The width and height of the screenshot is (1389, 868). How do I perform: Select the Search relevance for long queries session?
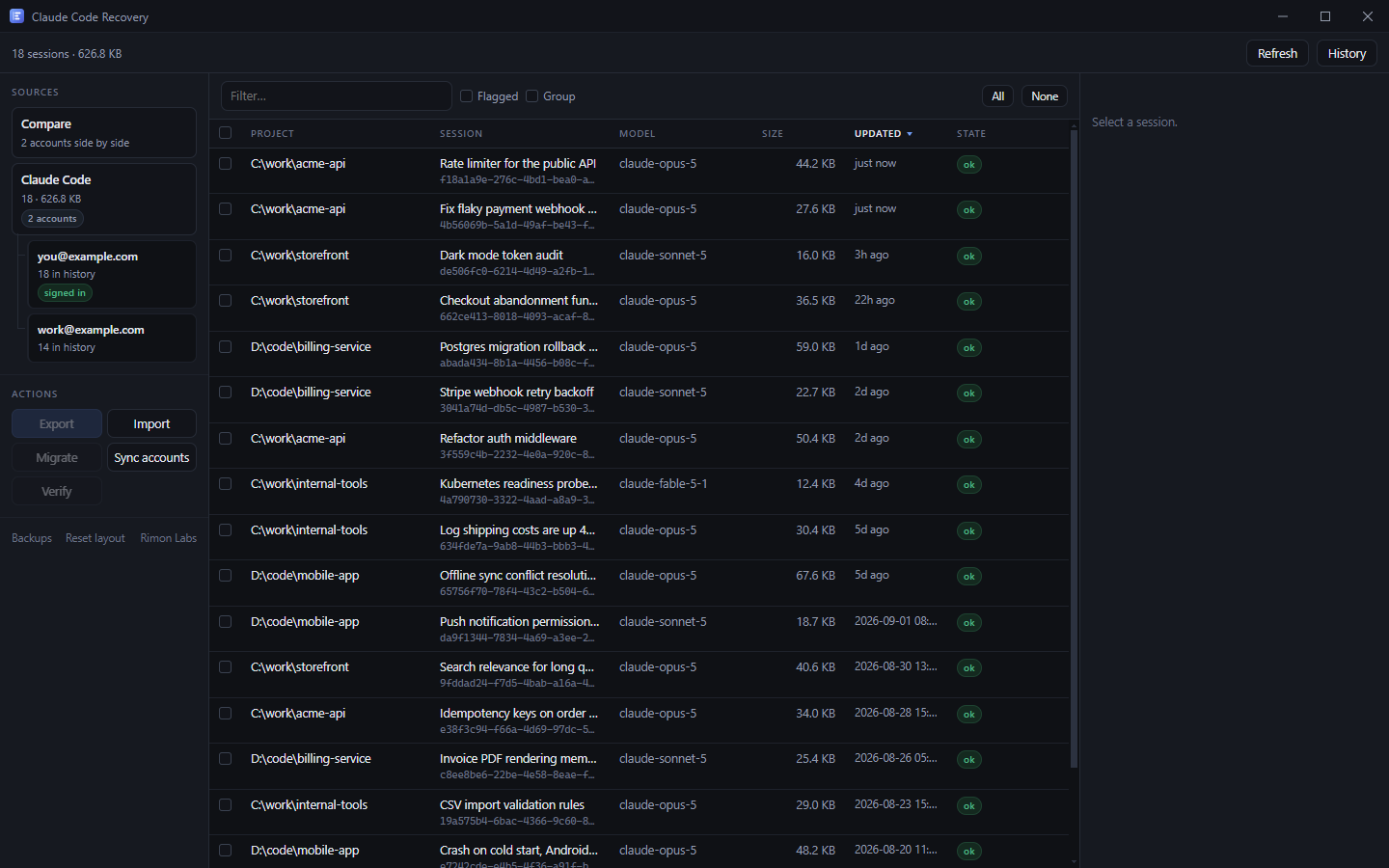(517, 667)
